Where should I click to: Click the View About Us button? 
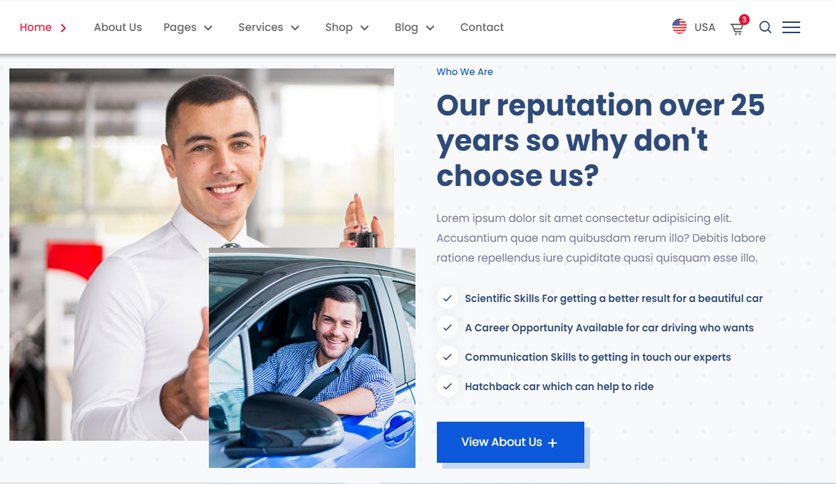tap(510, 442)
